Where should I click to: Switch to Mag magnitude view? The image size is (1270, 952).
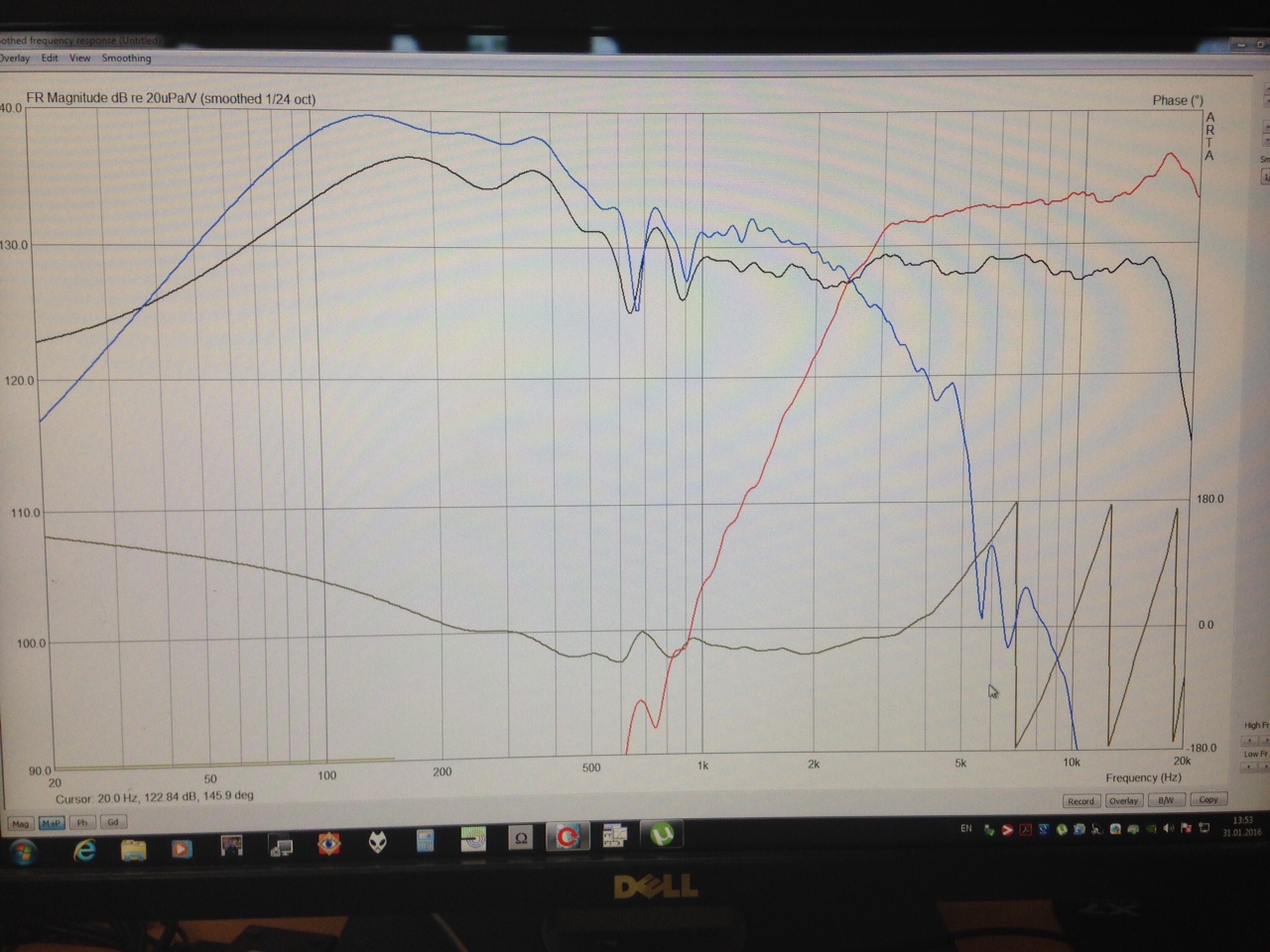point(20,823)
